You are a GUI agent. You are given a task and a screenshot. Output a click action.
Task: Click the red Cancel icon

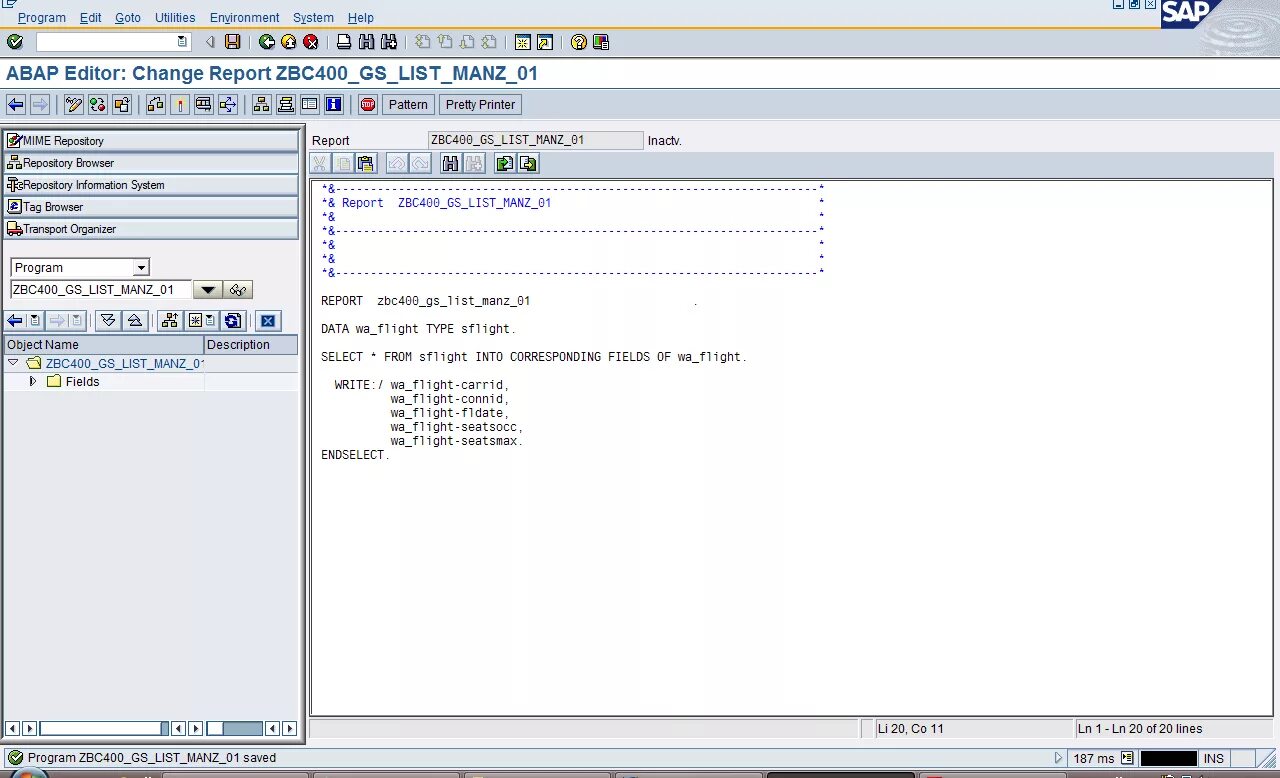tap(311, 42)
